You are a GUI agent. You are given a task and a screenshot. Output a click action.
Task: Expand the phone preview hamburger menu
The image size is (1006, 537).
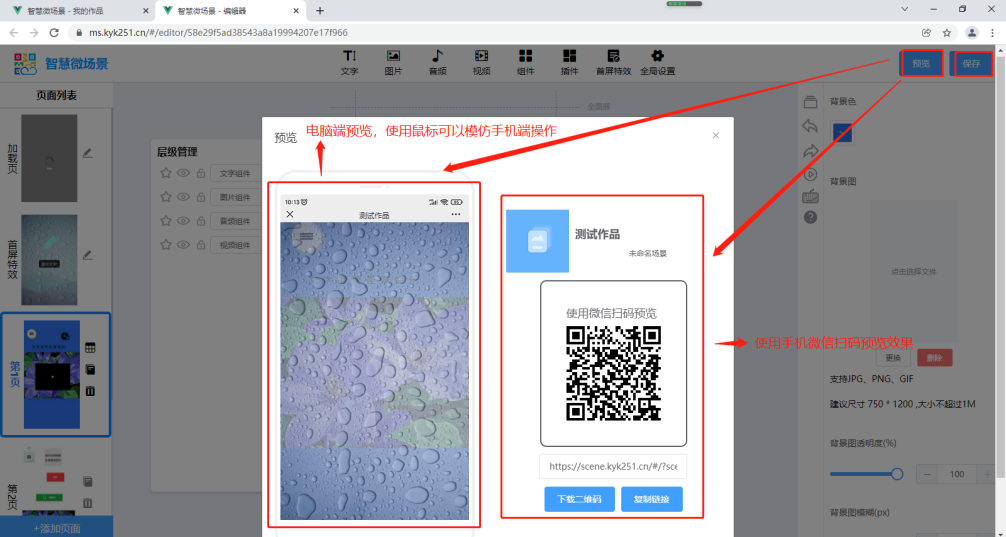306,237
